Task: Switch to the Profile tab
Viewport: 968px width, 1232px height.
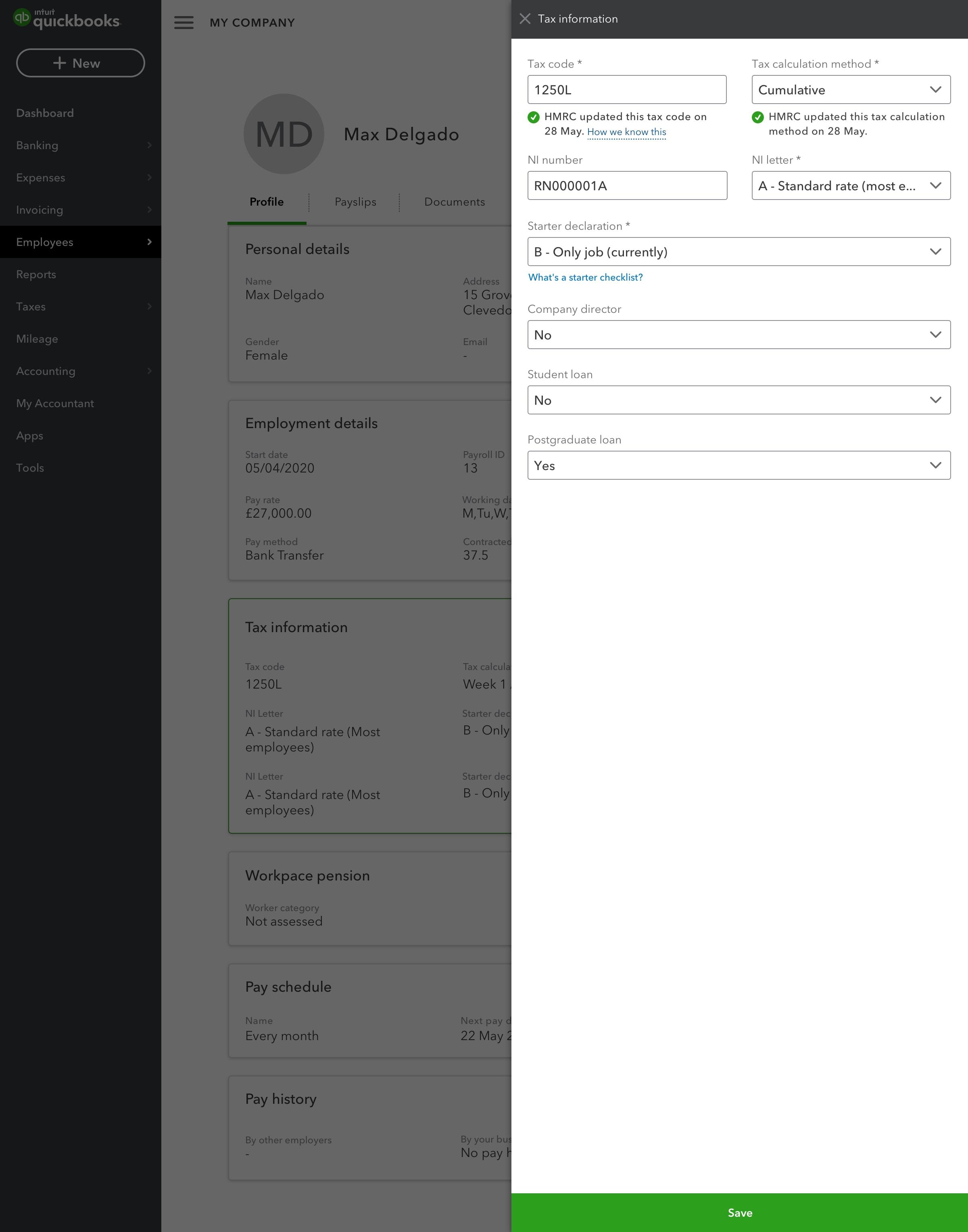Action: [x=266, y=202]
